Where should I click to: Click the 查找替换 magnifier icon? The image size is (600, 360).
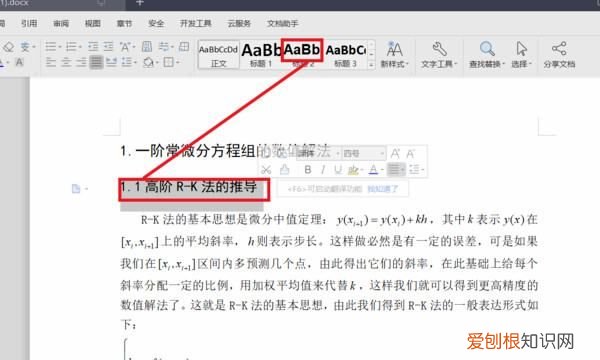point(487,49)
